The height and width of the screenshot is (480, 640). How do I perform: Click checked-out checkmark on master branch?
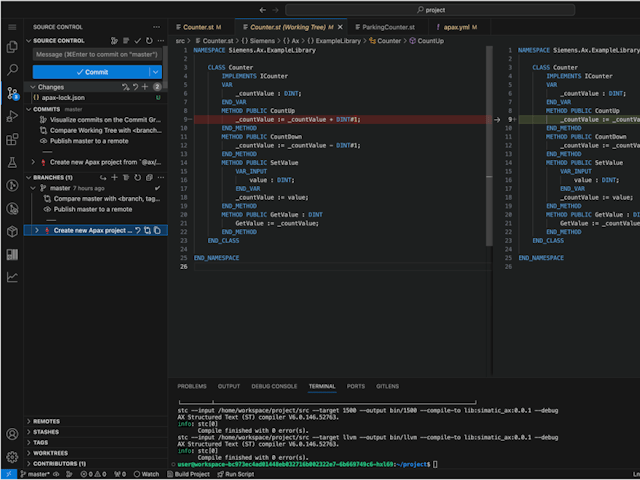coord(157,188)
